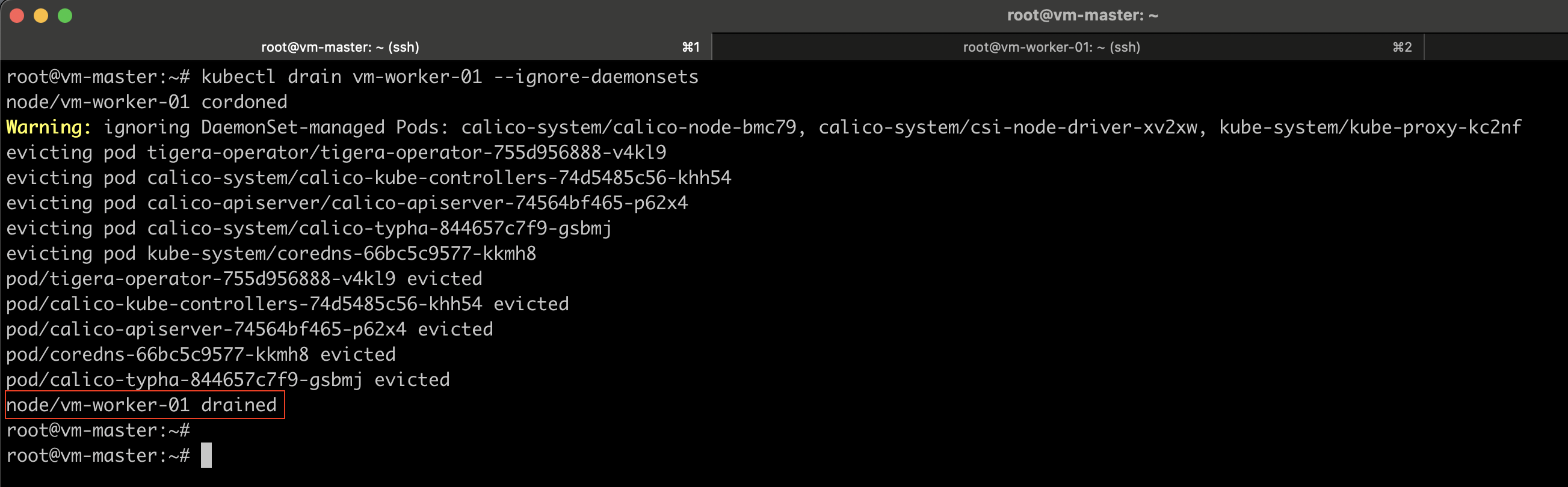Click the tigera-operator evicted pod entry
This screenshot has height=487, width=1568.
point(244,278)
